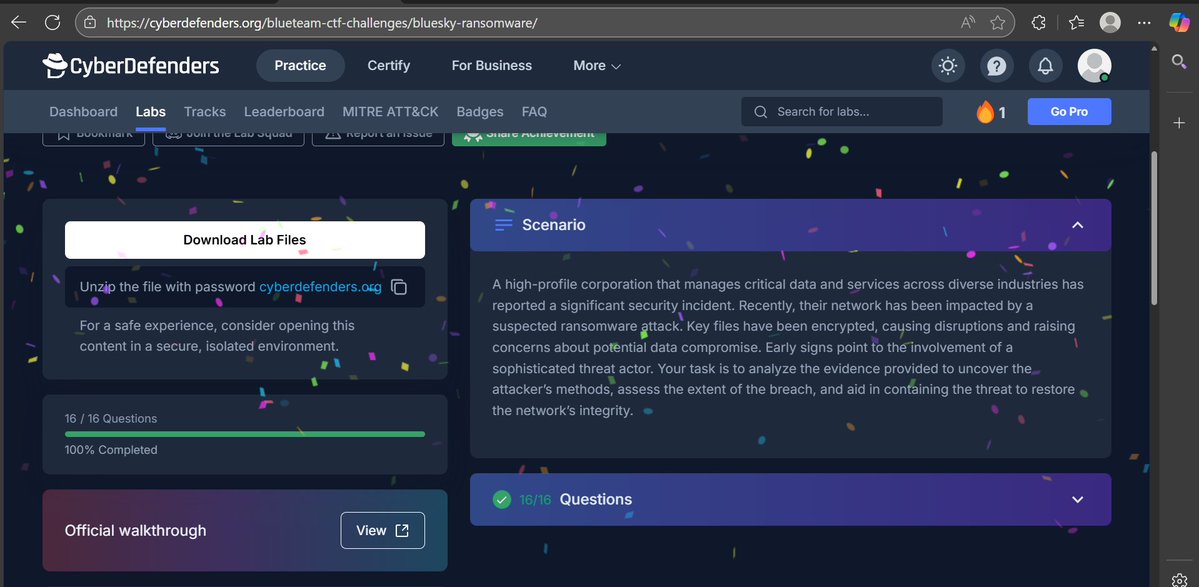Open the Favorites list icon
1199x587 pixels.
[x=1076, y=22]
